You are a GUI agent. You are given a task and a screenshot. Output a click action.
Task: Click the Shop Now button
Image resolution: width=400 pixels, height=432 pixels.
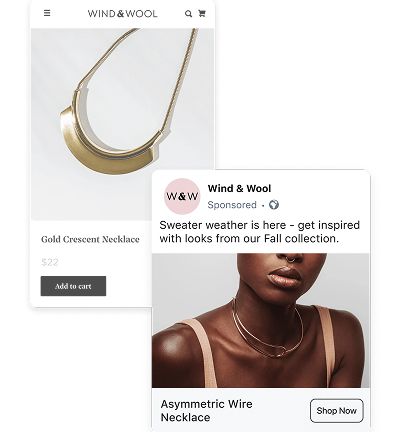click(x=337, y=411)
